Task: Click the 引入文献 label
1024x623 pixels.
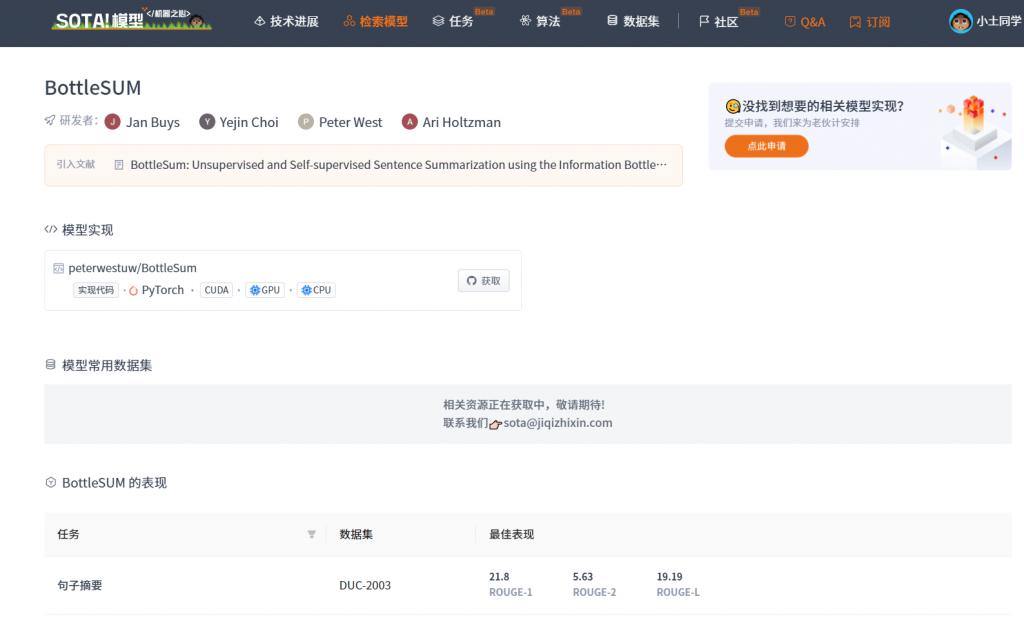Action: (76, 164)
